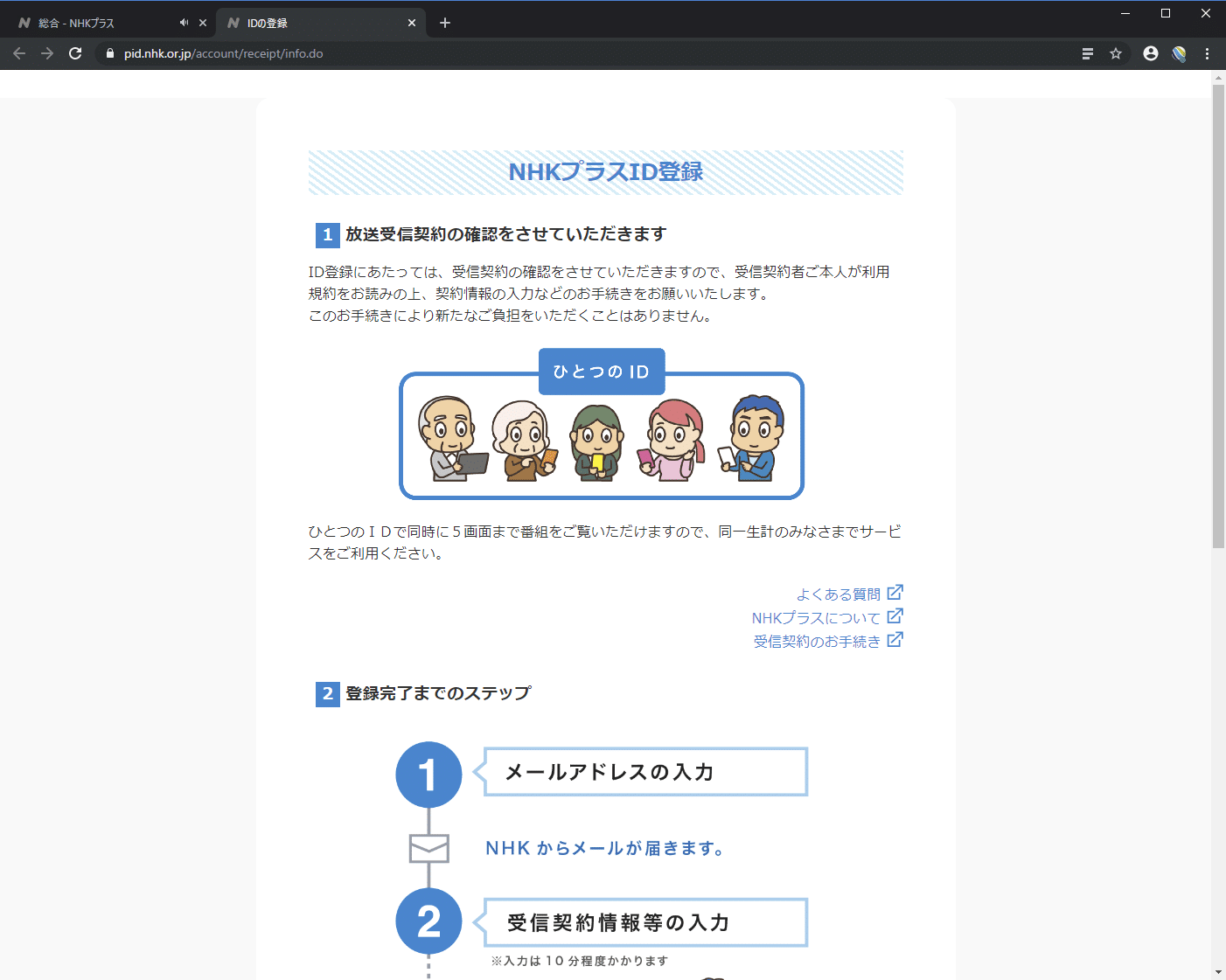
Task: Open the media control icon in toolbar
Action: coord(1088,53)
